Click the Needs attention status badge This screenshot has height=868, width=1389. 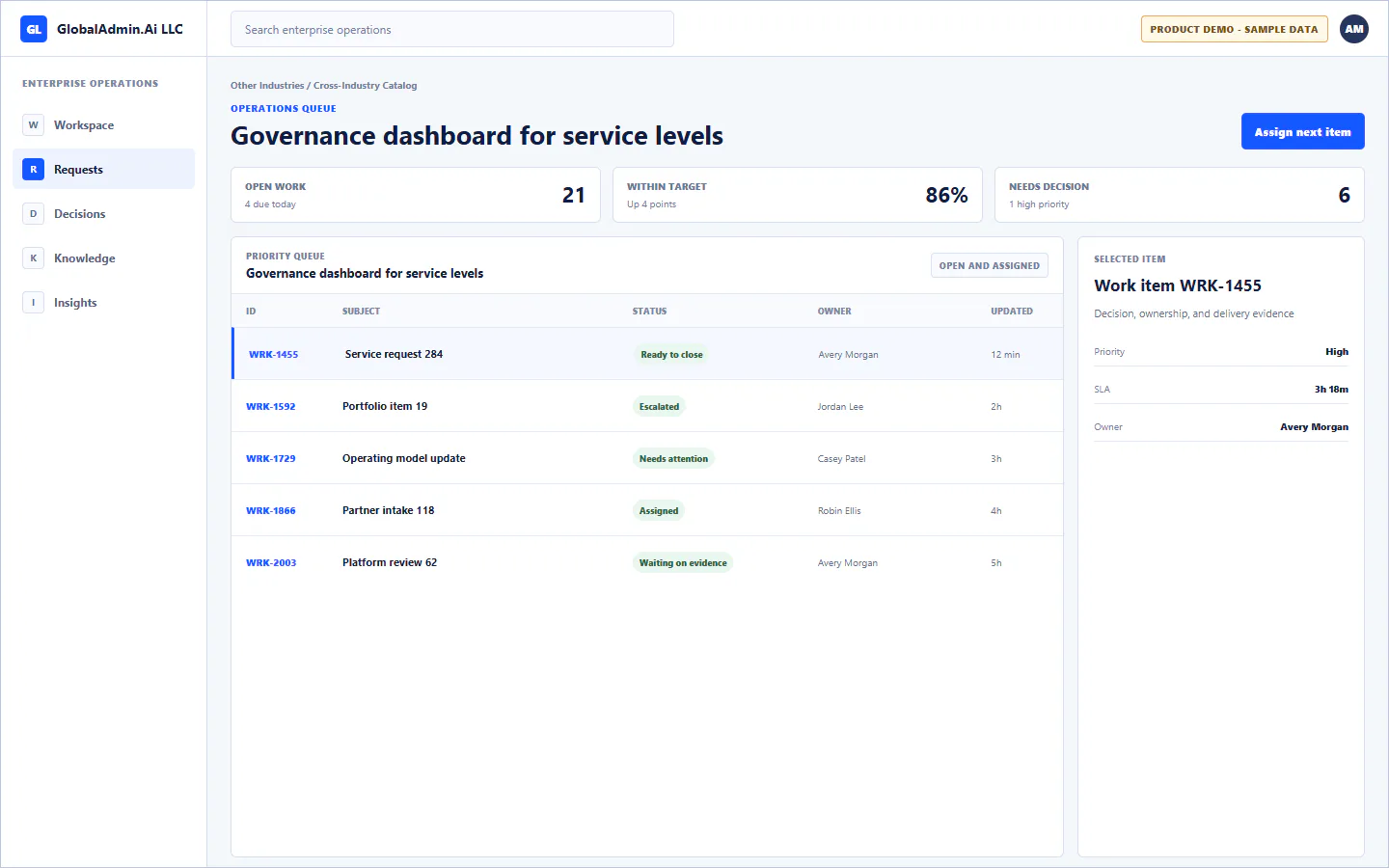[x=673, y=459]
